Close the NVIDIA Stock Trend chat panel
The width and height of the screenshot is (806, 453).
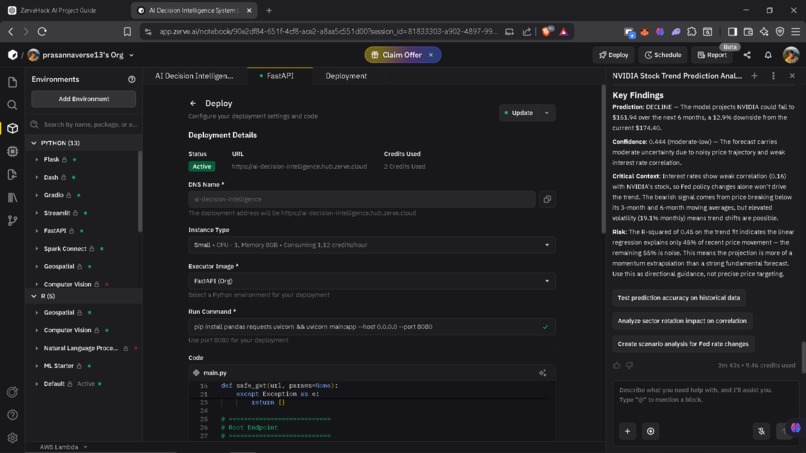792,76
